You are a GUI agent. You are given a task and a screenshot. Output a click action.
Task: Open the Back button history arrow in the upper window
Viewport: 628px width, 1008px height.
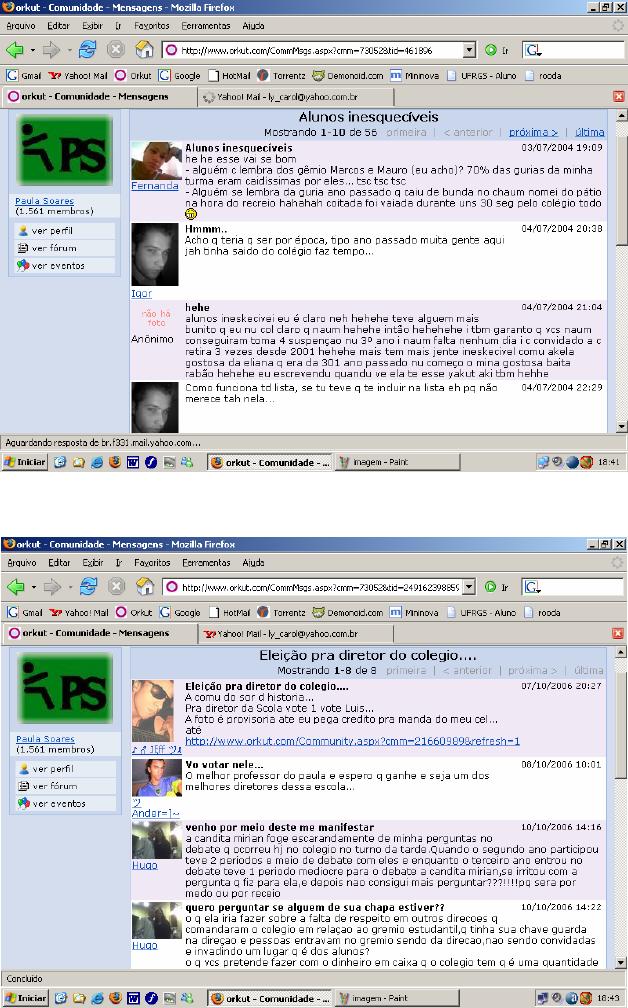(x=33, y=50)
